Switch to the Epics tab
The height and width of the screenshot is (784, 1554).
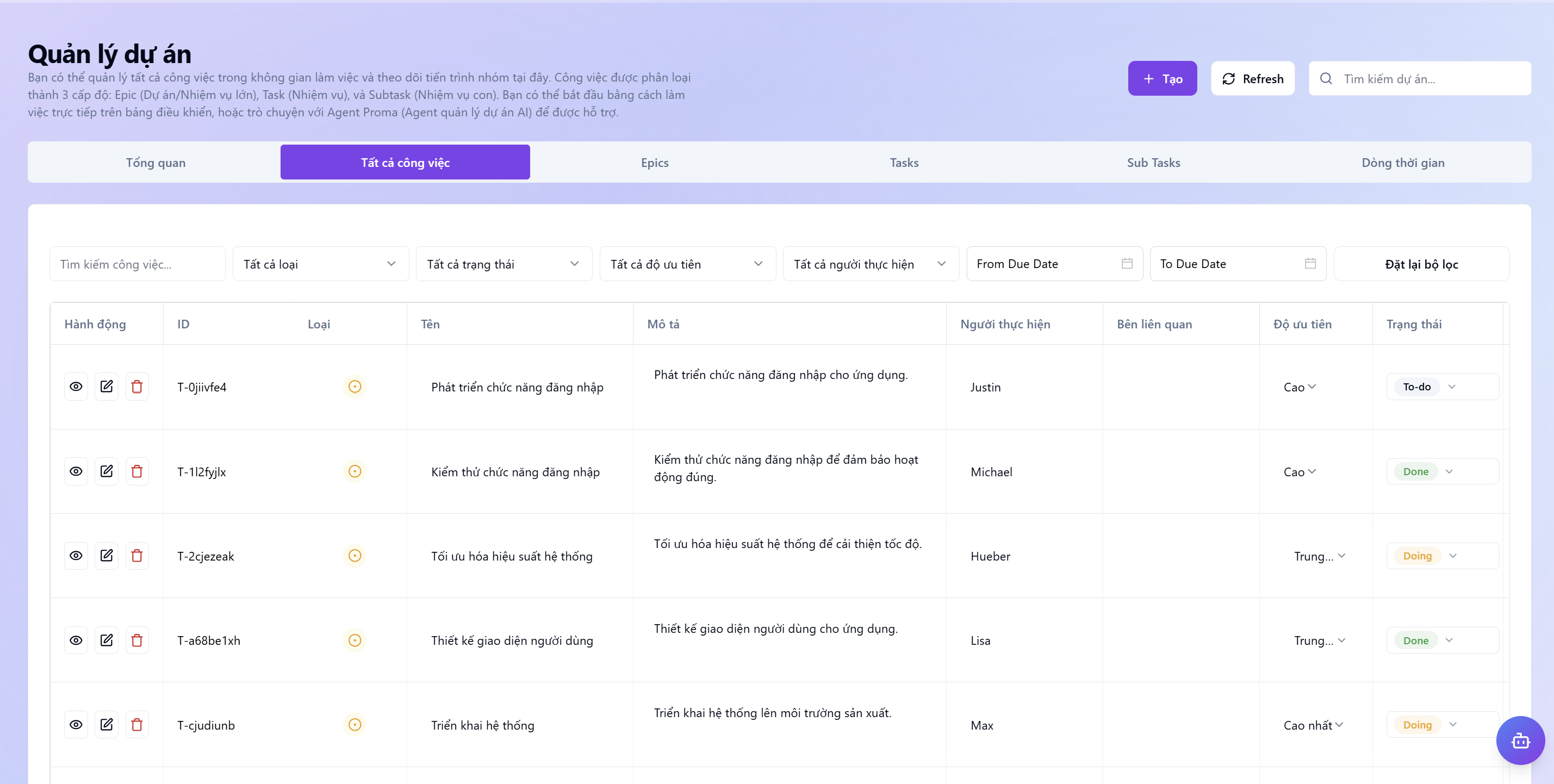(x=655, y=162)
